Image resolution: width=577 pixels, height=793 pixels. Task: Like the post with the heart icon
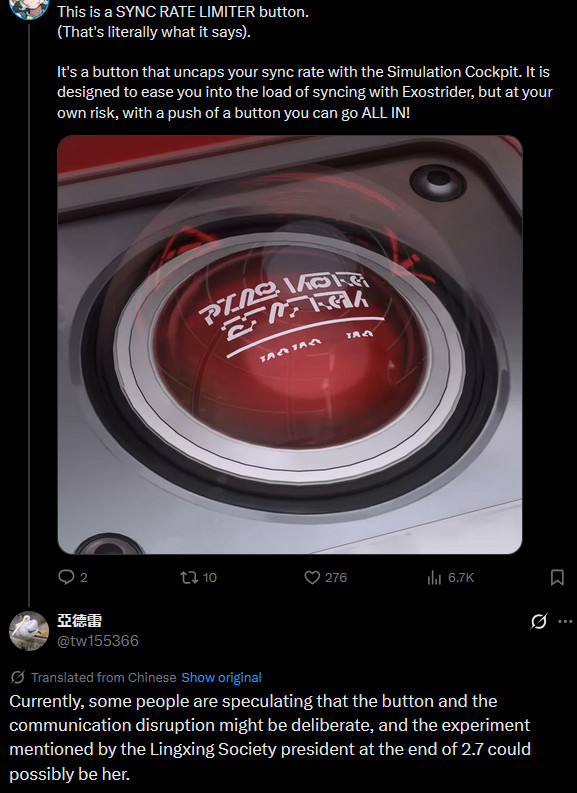coord(312,577)
